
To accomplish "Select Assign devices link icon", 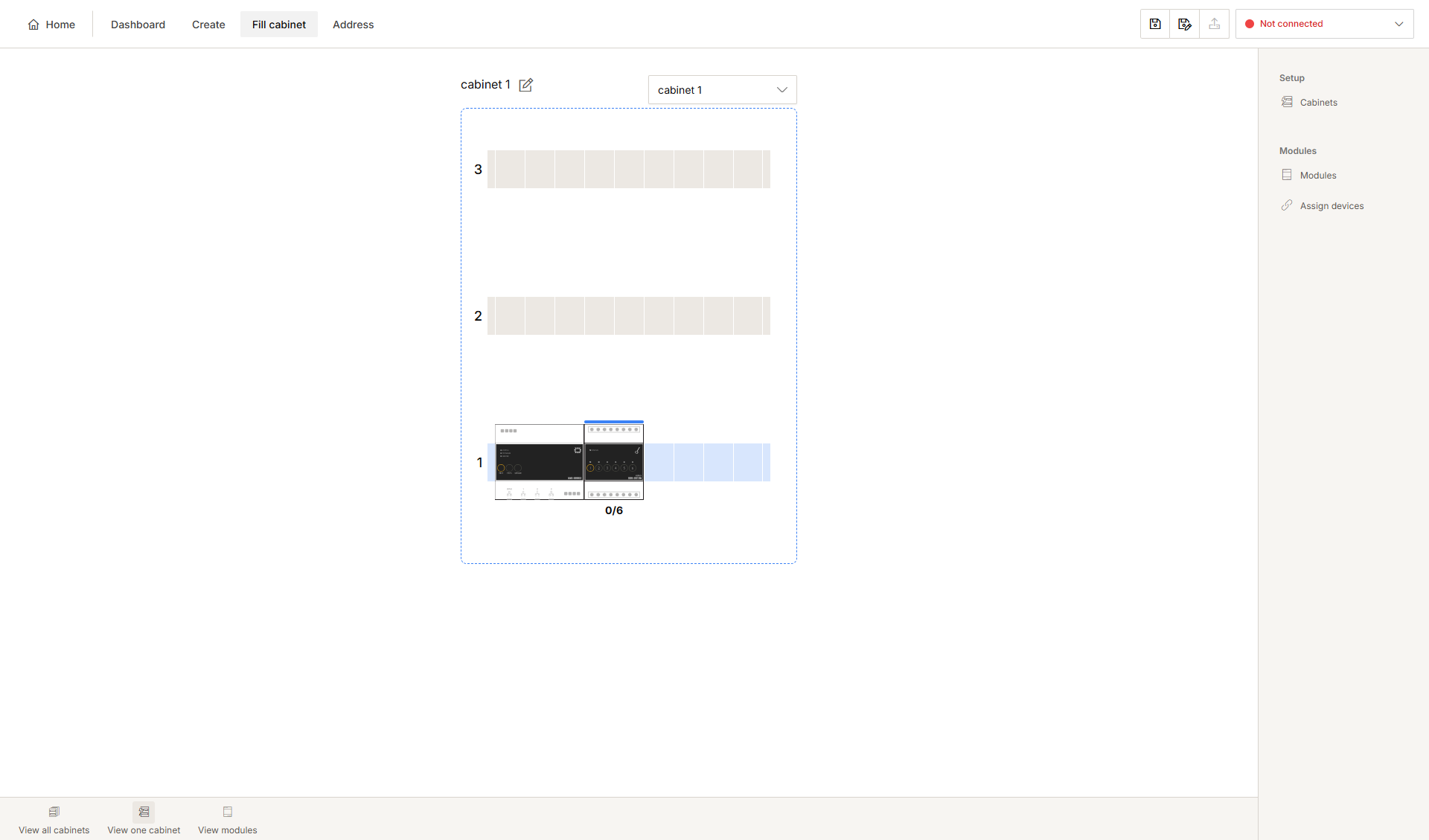I will [x=1287, y=205].
